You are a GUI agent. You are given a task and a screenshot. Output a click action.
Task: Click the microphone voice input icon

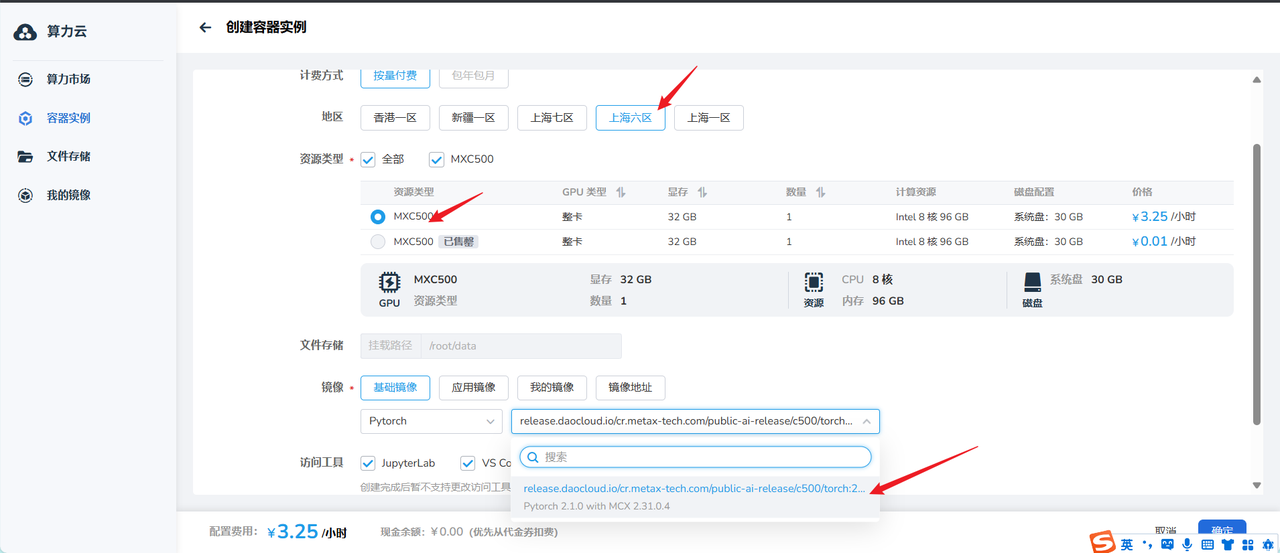click(x=1187, y=545)
